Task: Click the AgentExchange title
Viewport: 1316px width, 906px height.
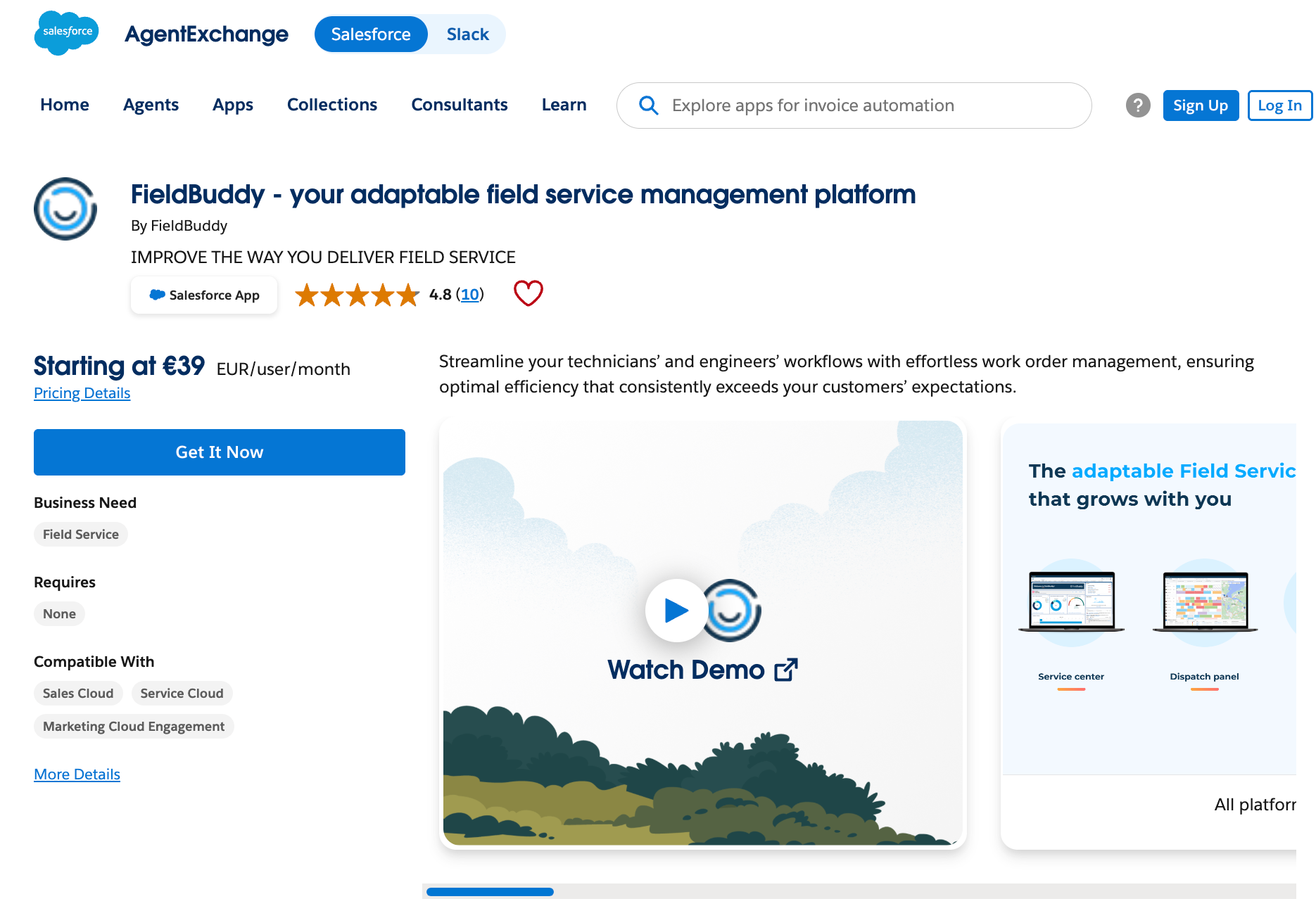Action: 206,34
